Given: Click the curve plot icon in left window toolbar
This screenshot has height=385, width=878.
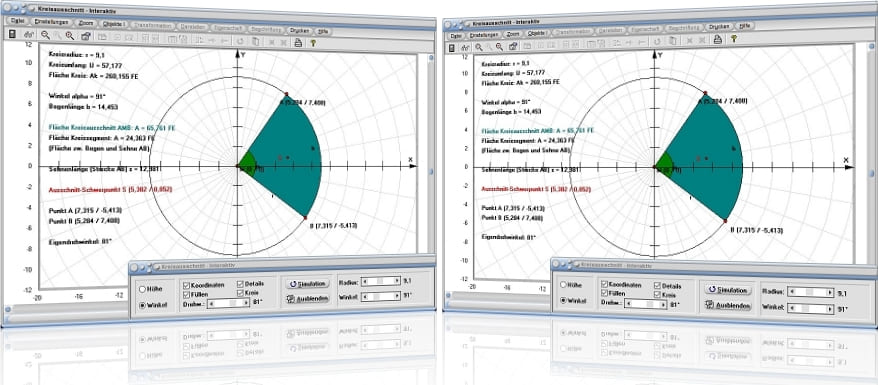Looking at the screenshot, I should click(x=29, y=35).
